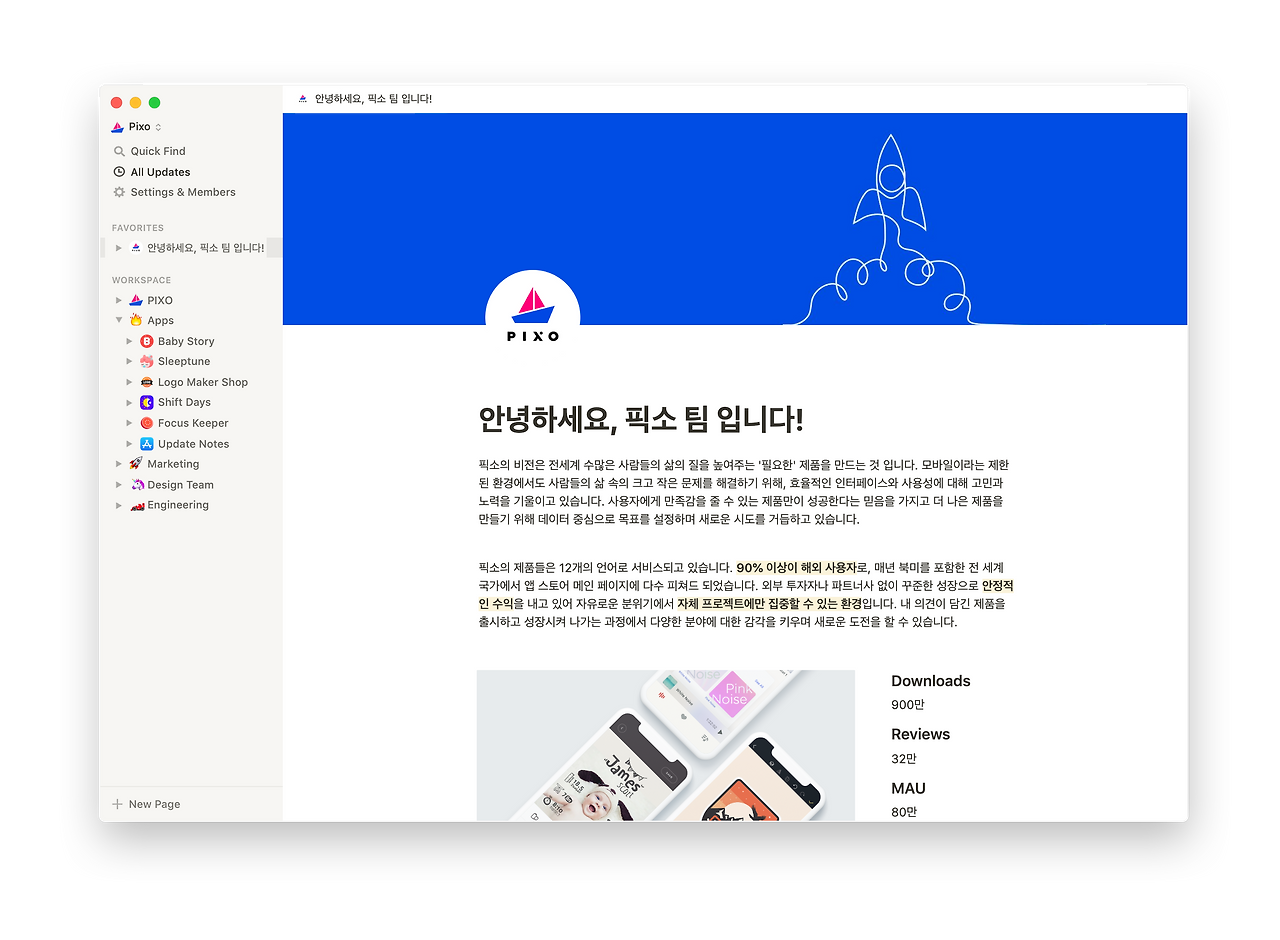Open favorite page 안녕하세요, 픽소 팀 입니다!
The height and width of the screenshot is (940, 1280).
[x=205, y=248]
